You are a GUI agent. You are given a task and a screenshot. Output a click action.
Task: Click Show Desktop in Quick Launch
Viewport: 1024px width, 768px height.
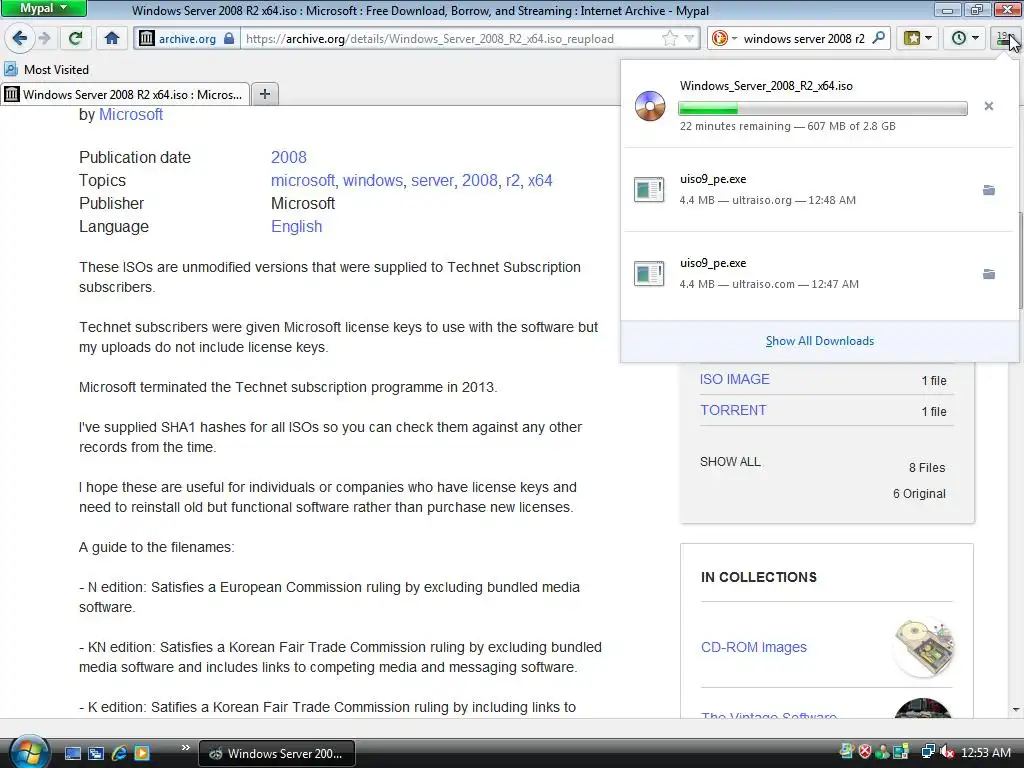[73, 754]
